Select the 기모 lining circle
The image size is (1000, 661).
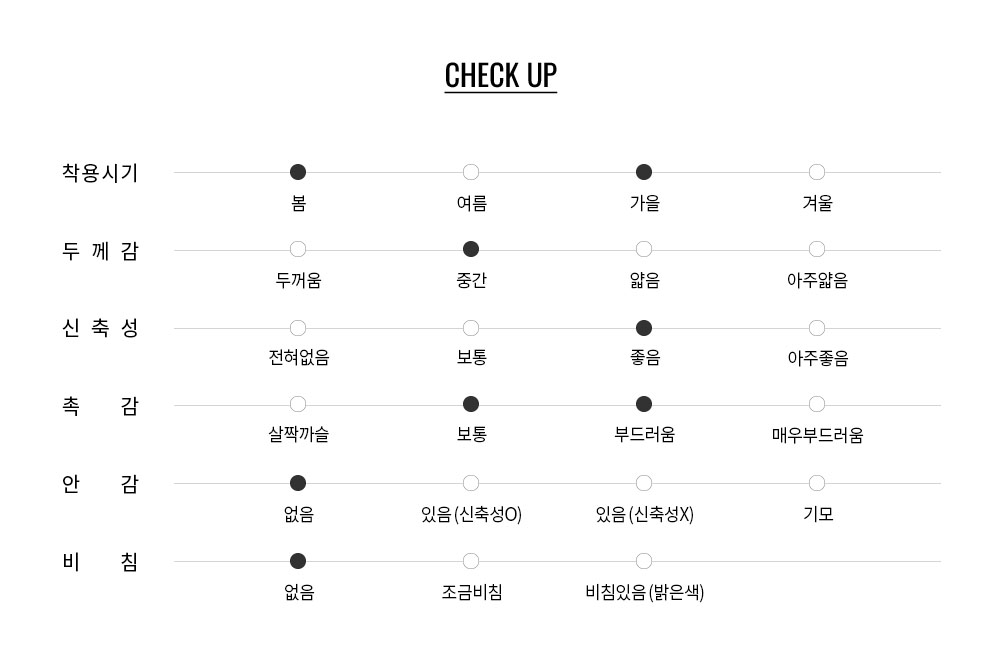tap(817, 483)
